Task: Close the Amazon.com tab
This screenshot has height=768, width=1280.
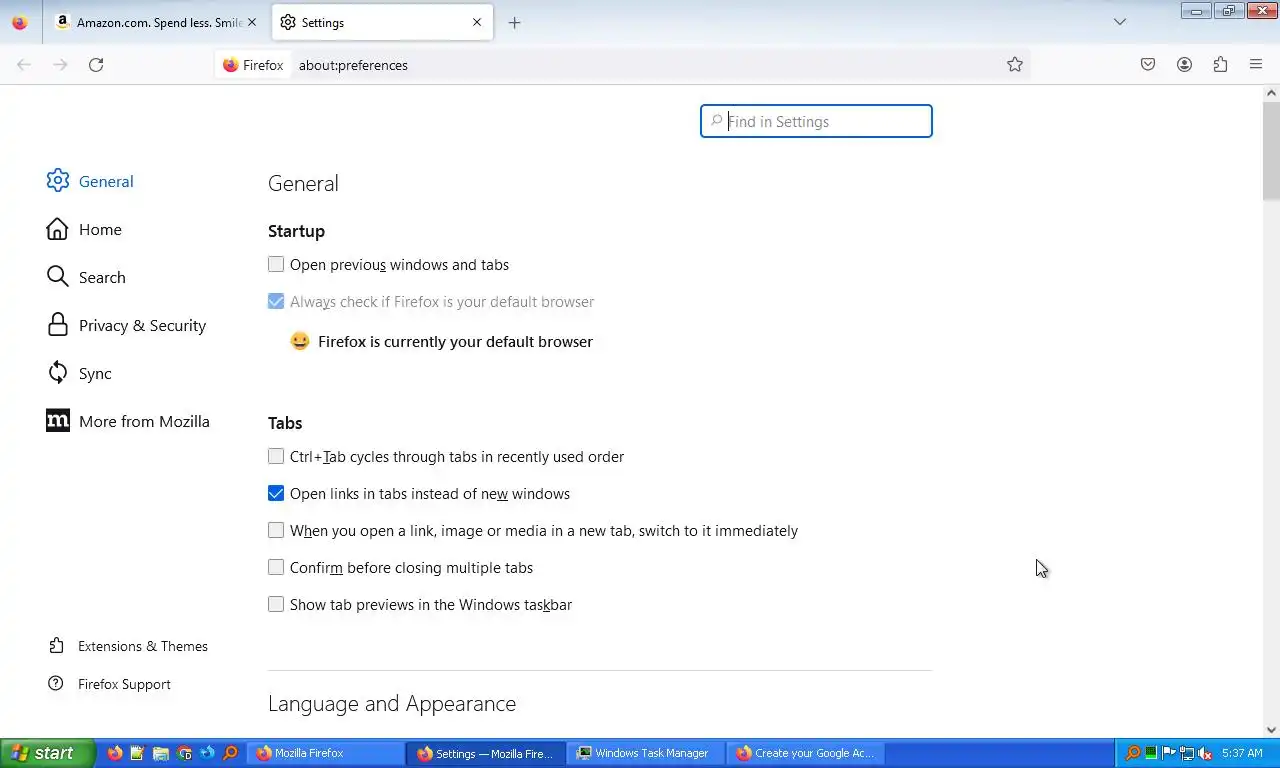Action: coord(251,22)
